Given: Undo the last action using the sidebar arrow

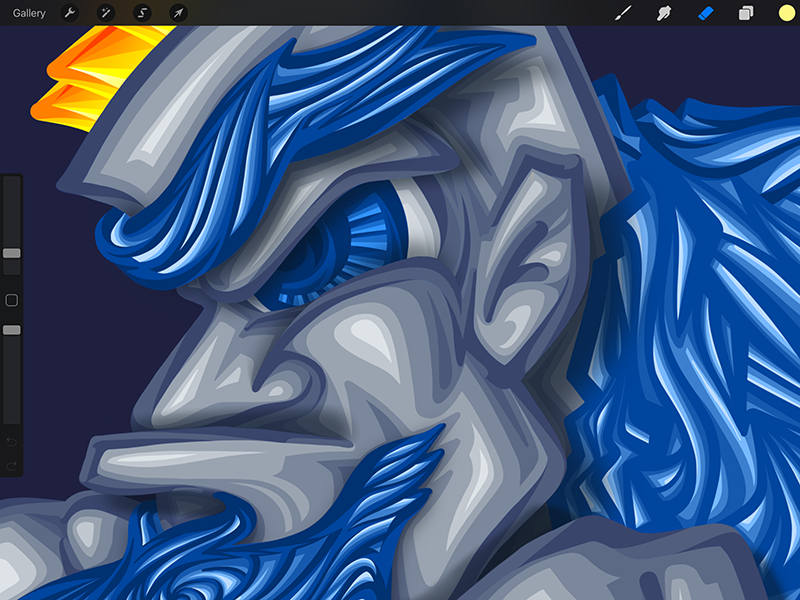Looking at the screenshot, I should click(11, 442).
